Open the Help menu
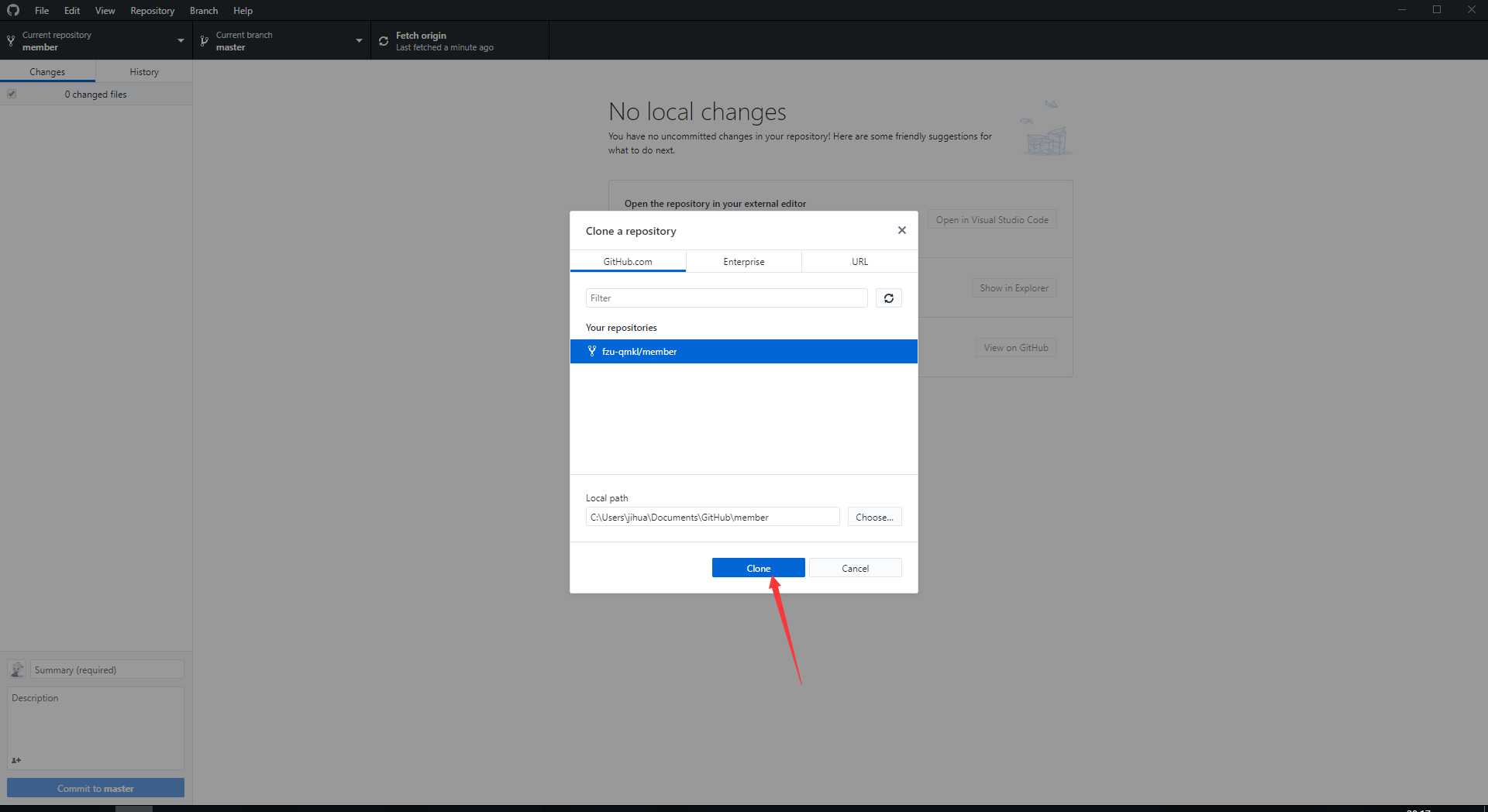 (x=243, y=10)
